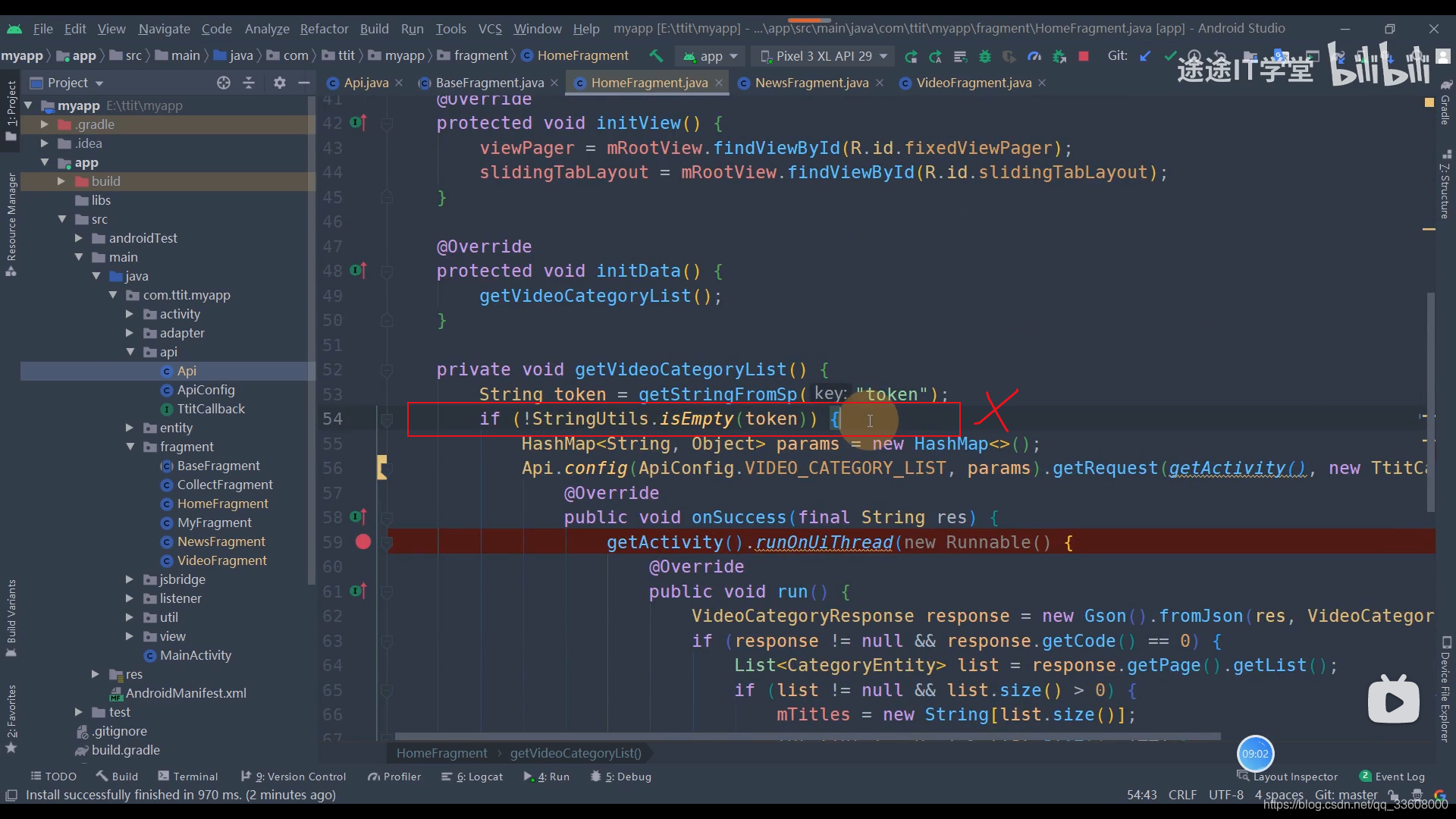Screen dimensions: 1456x819
Task: Open the Pixel 3 XL API 29 device dropdown
Action: tap(824, 56)
